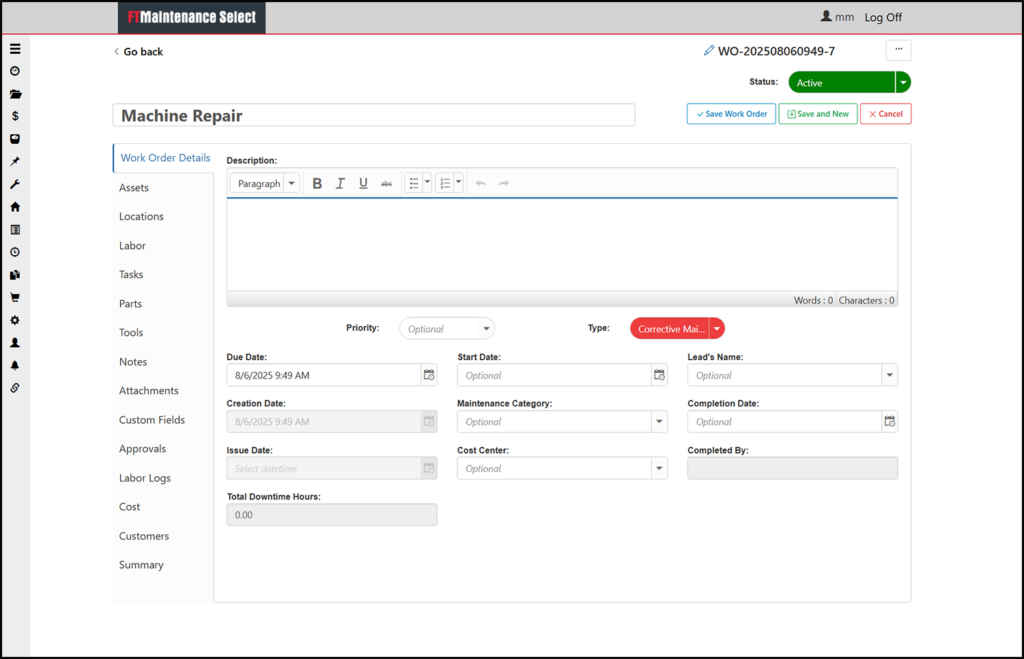Open the more options ellipsis button
This screenshot has width=1024, height=659.
tap(899, 50)
